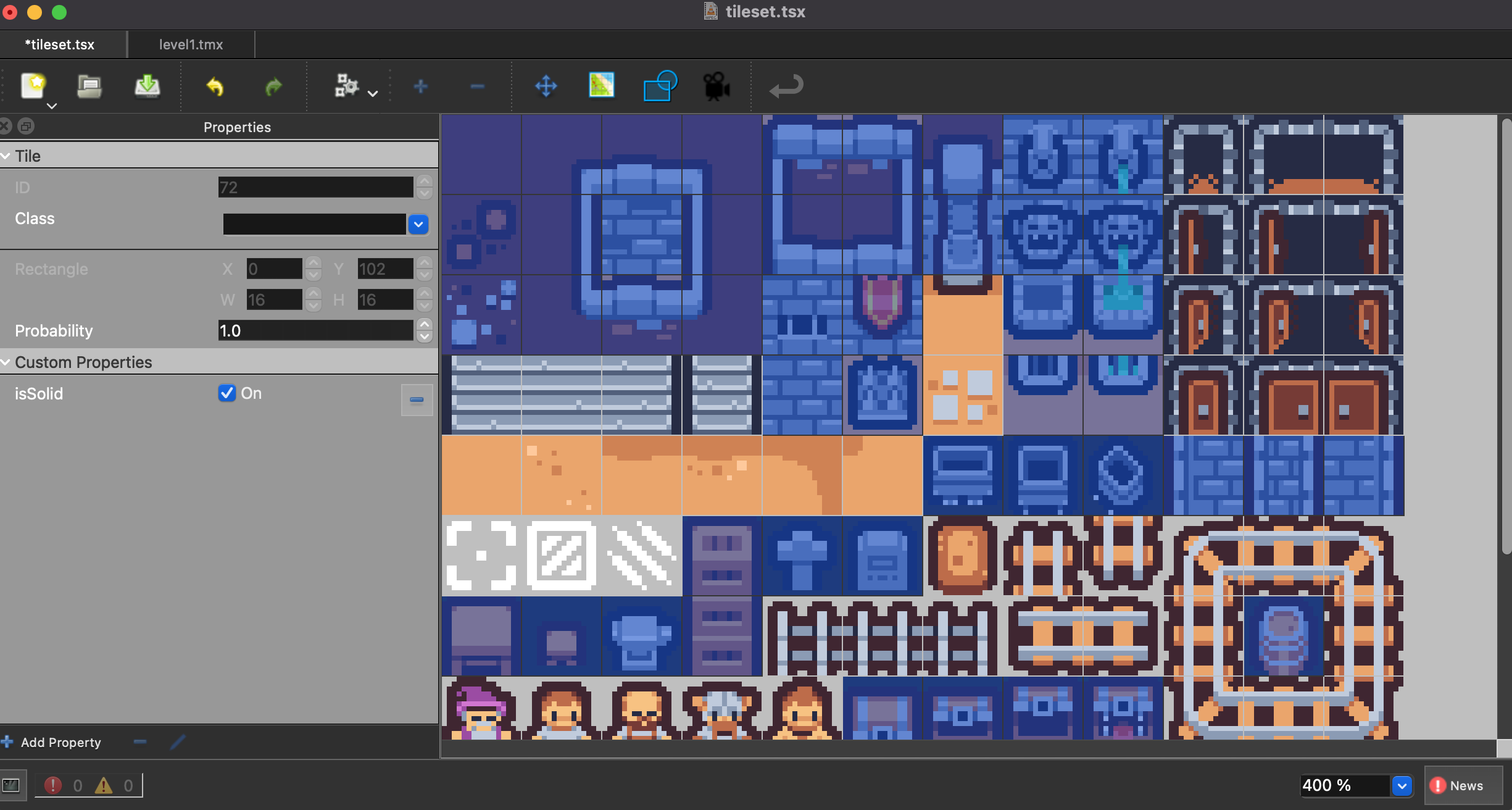Viewport: 1512px width, 810px height.
Task: Toggle Rearrange Tiles with the move icon
Action: coord(546,86)
